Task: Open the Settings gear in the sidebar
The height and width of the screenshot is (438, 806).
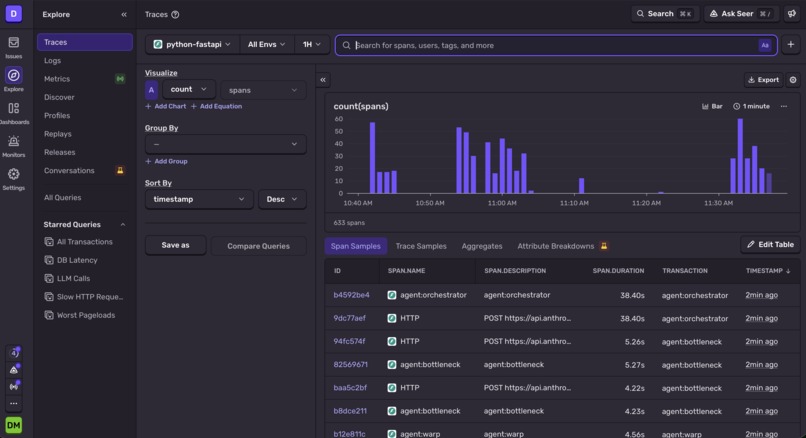Action: (x=14, y=174)
